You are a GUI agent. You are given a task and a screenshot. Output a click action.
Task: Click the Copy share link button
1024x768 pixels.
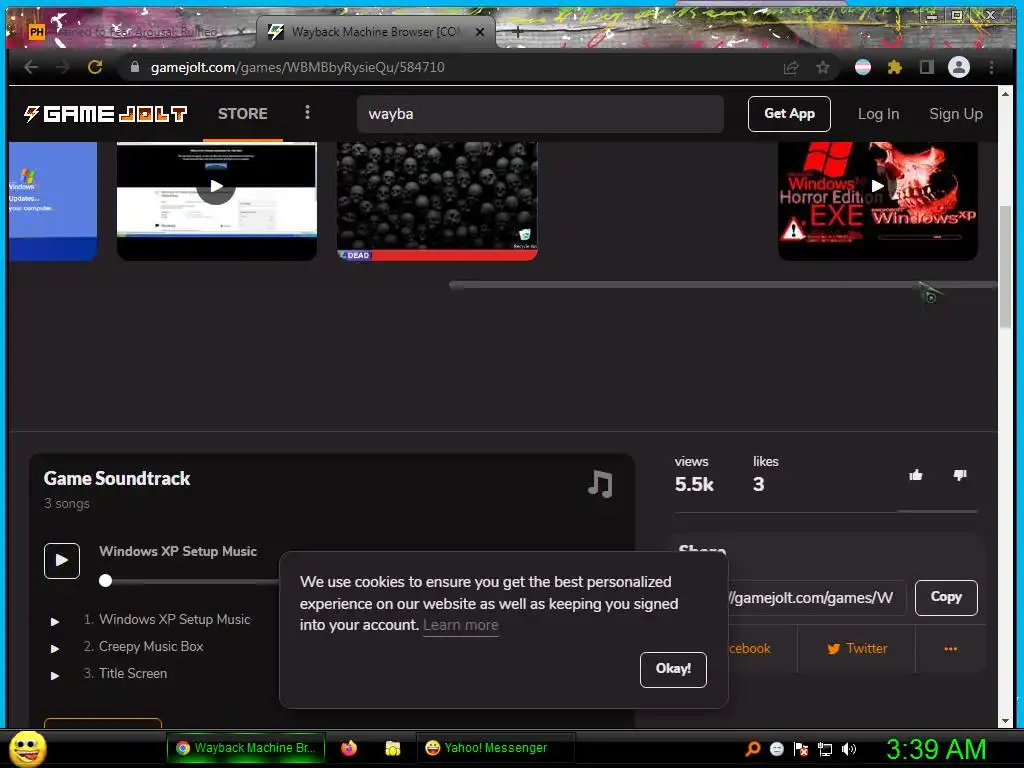pos(946,598)
